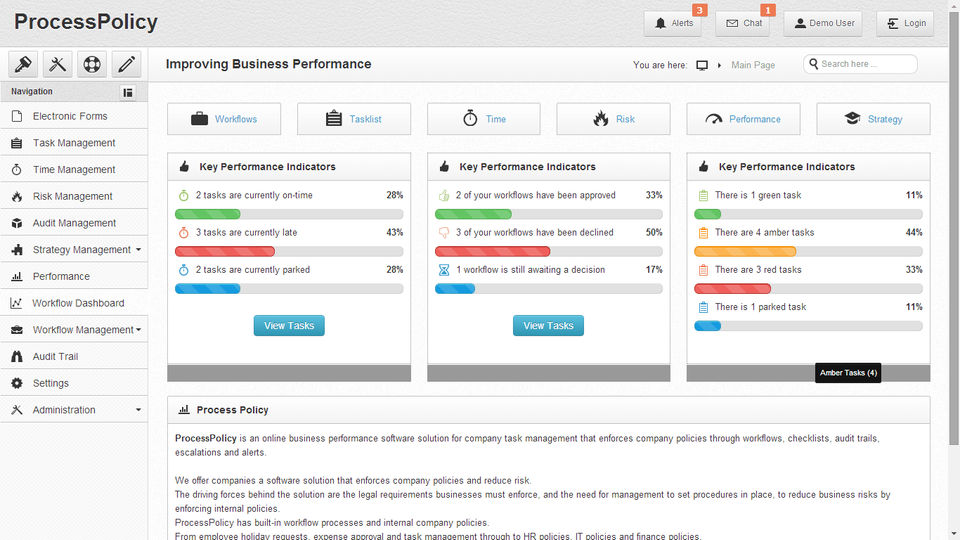Open the Demo User account button

(x=823, y=23)
